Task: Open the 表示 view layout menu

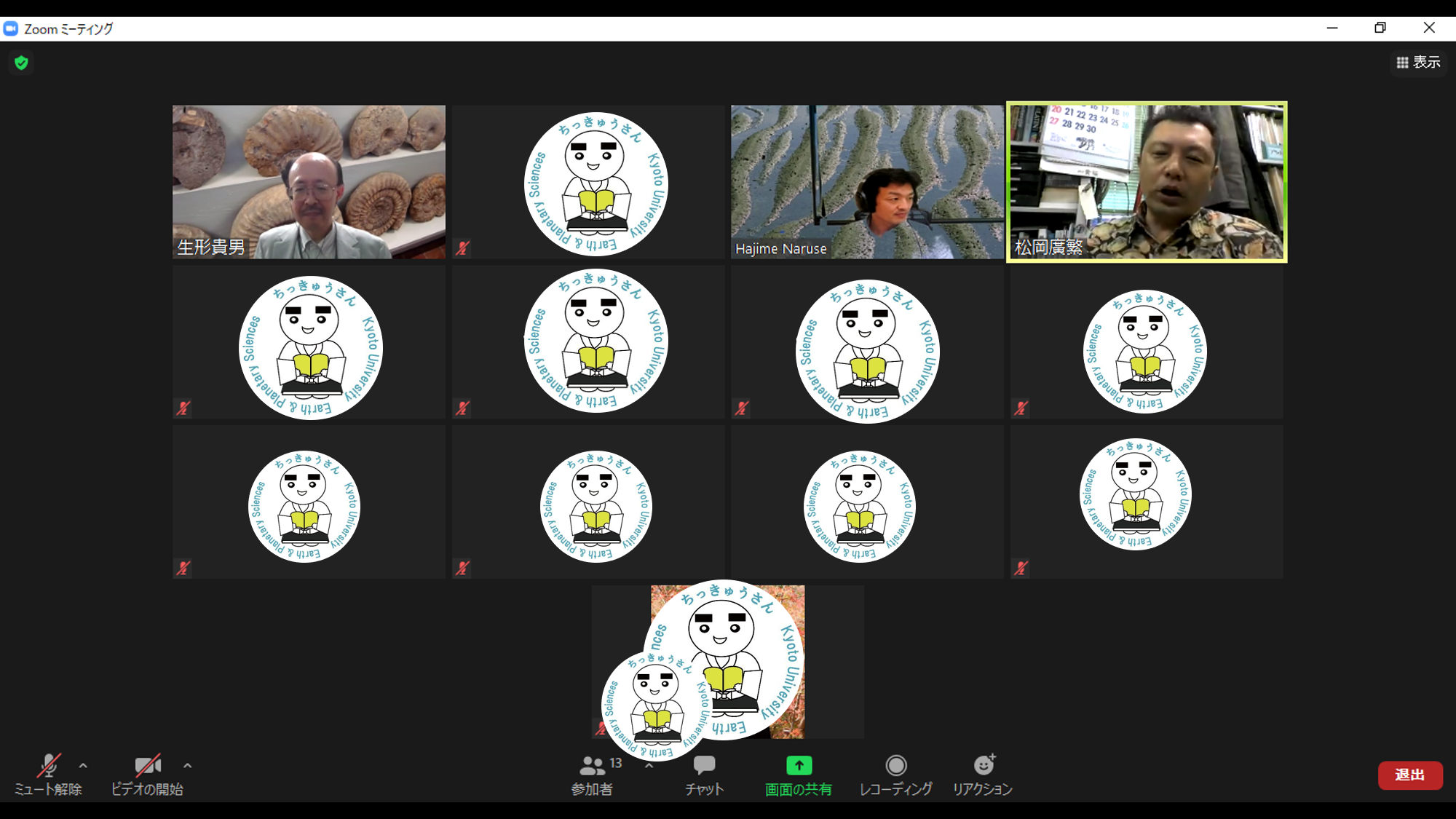Action: pyautogui.click(x=1418, y=63)
